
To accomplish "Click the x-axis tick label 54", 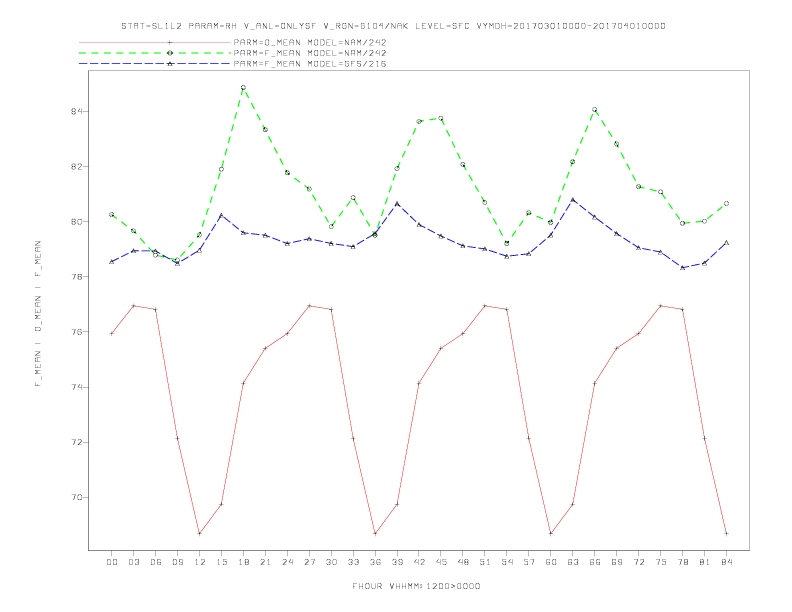I will pyautogui.click(x=507, y=562).
